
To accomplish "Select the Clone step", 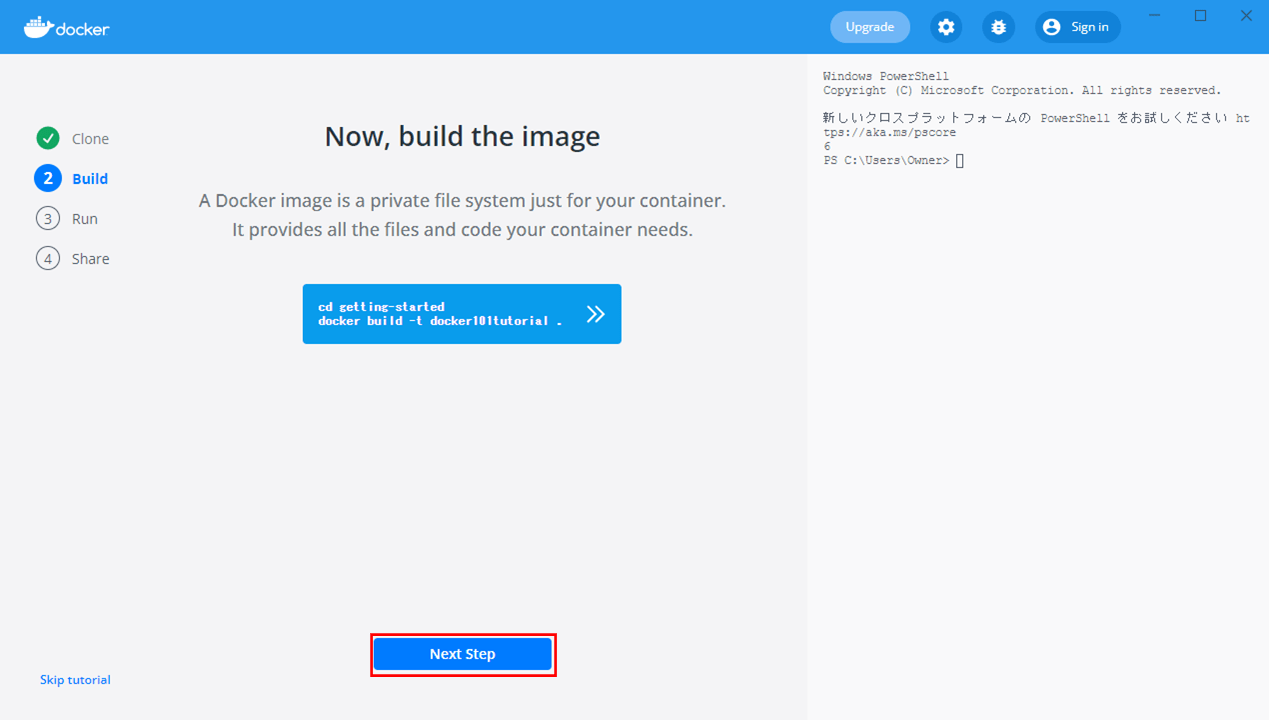I will click(x=73, y=138).
